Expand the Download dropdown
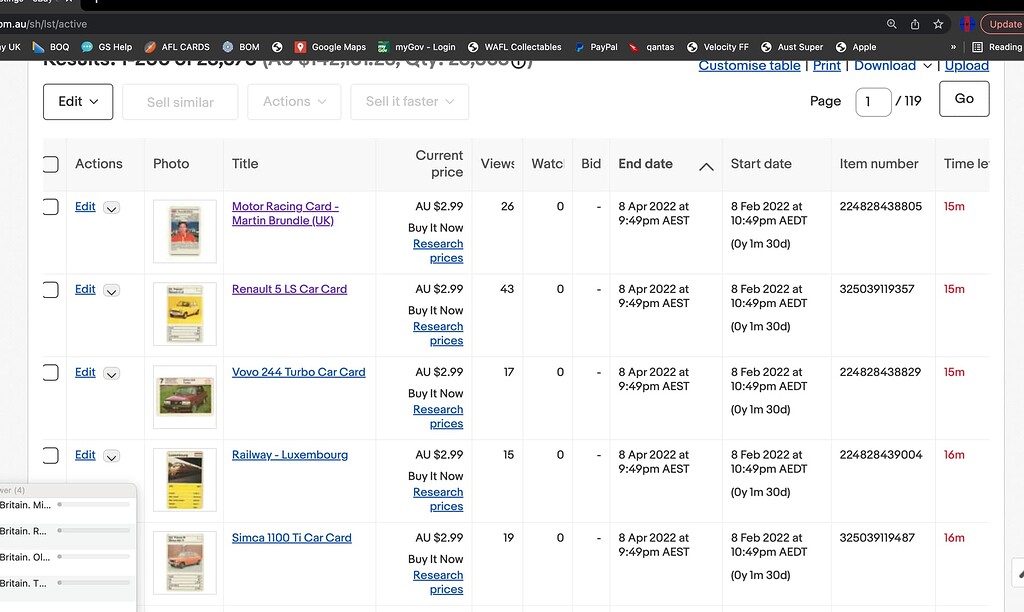1024x612 pixels. tap(893, 66)
